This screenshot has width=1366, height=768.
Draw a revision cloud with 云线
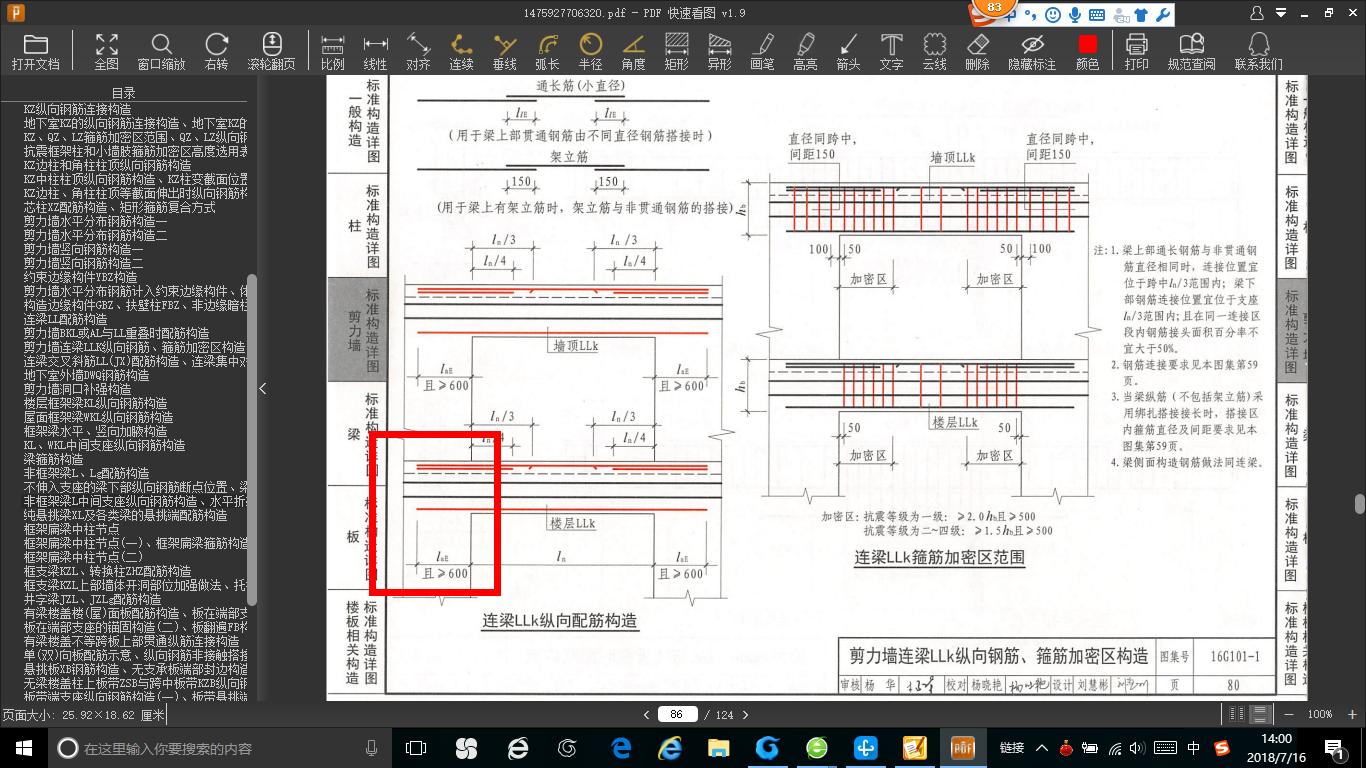coord(934,51)
